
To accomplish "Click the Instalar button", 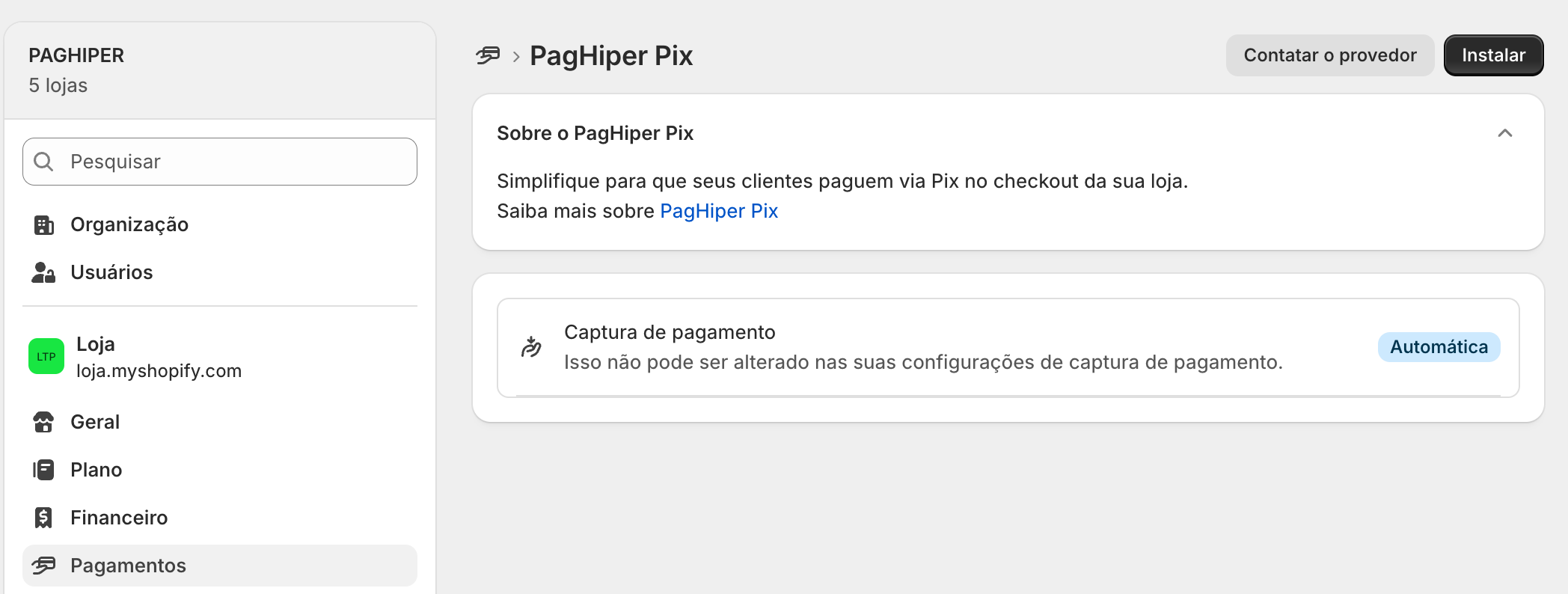I will (x=1493, y=55).
